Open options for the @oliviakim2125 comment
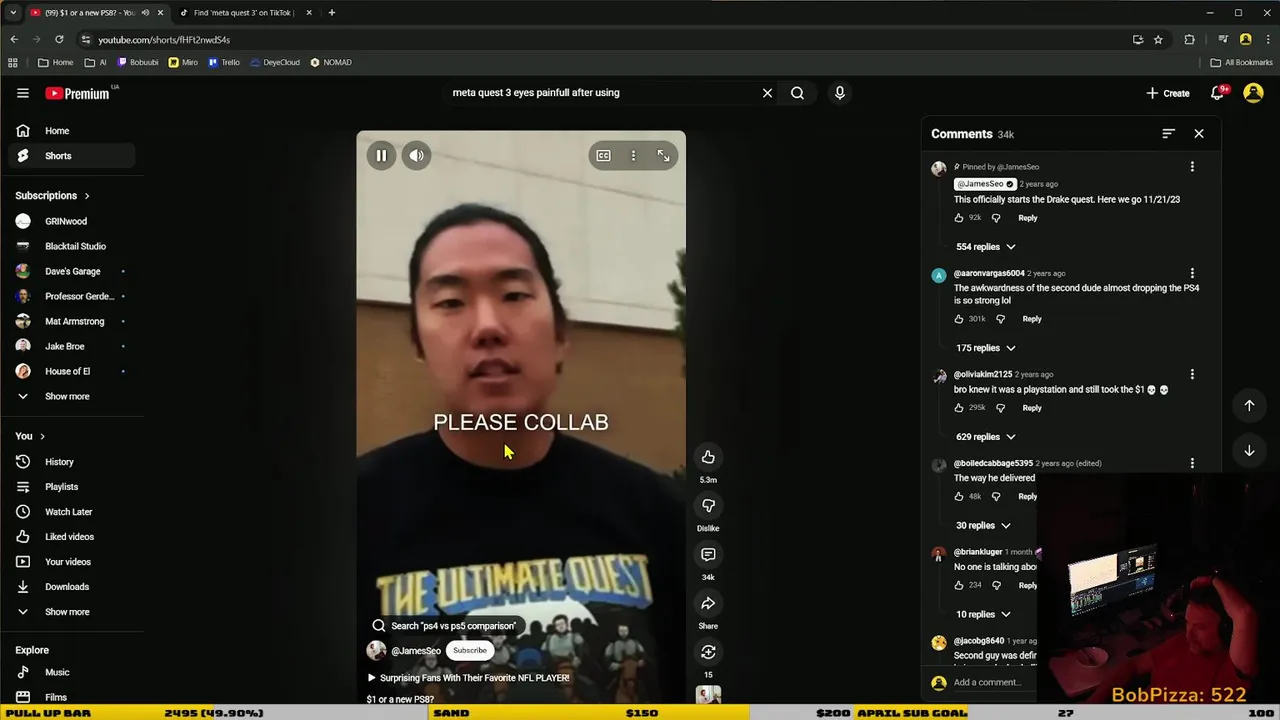This screenshot has height=720, width=1280. [1192, 374]
